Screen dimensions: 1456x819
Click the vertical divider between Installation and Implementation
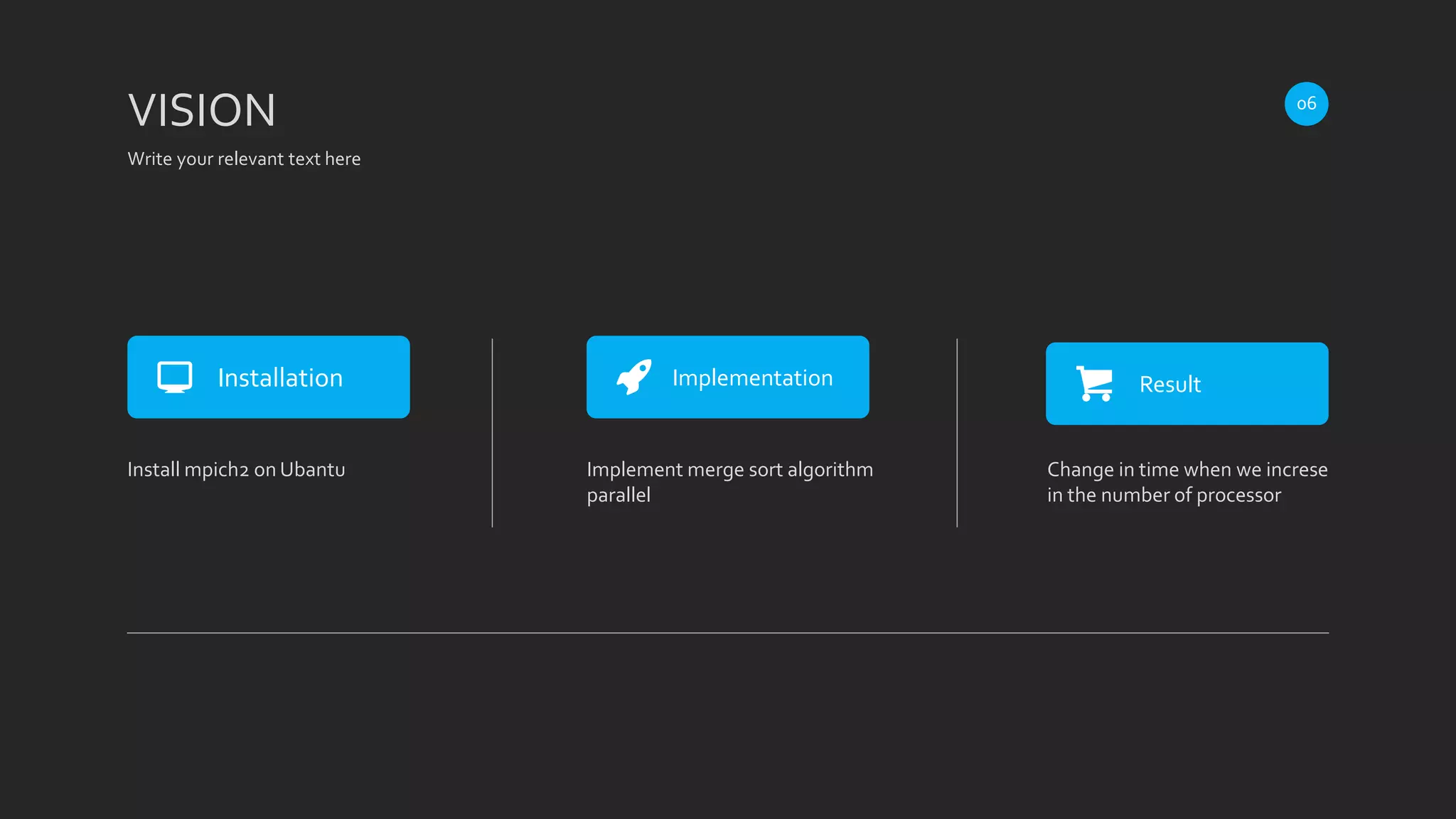[x=492, y=433]
